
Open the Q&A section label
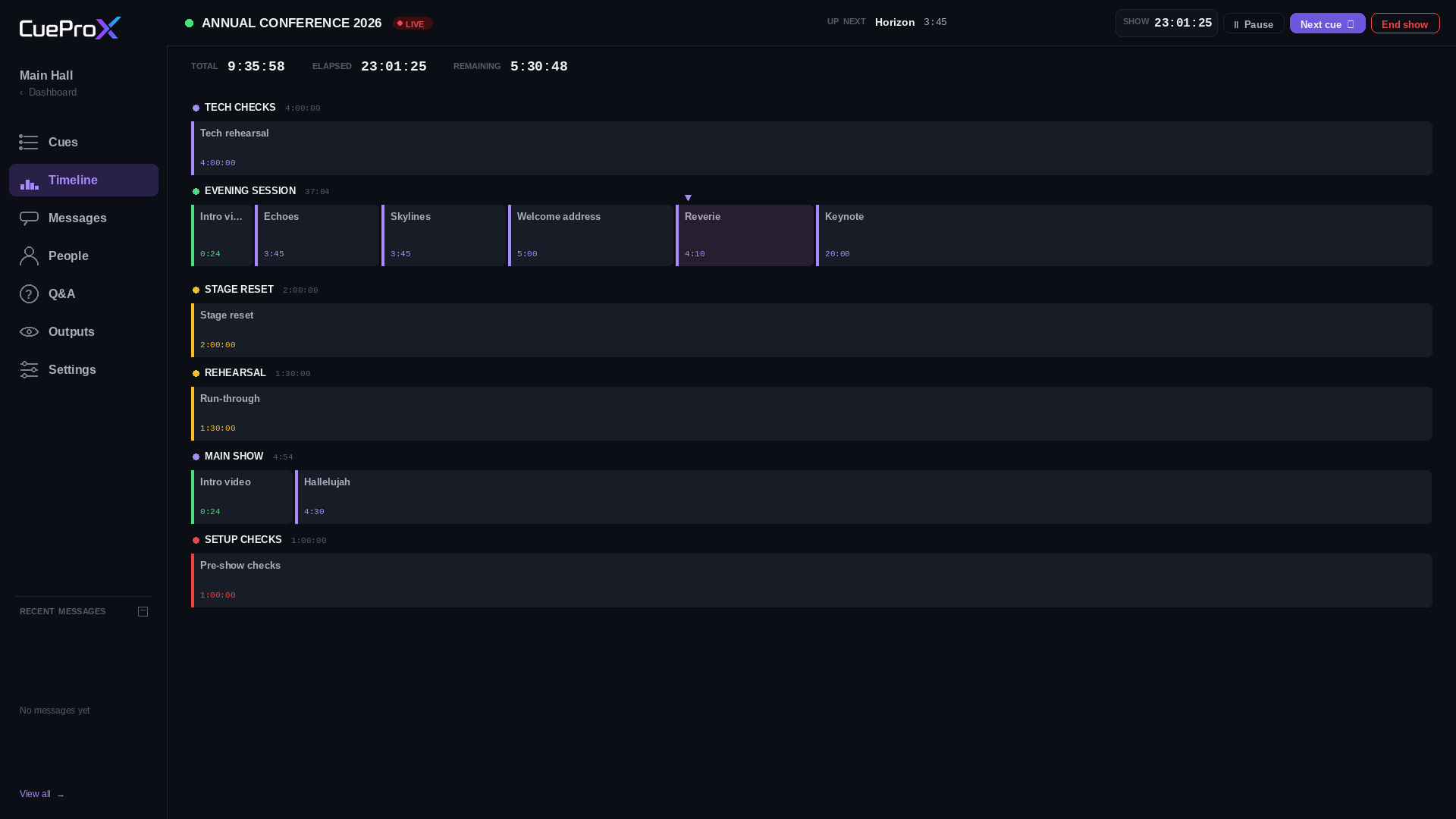point(61,294)
